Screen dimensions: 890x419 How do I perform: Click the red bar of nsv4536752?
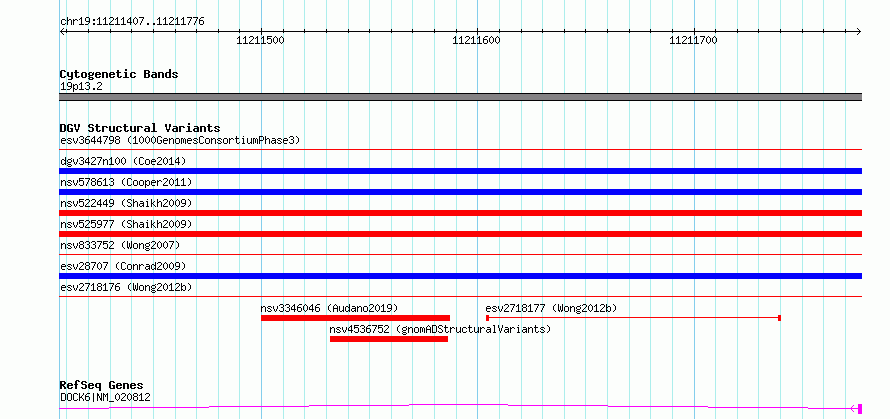point(389,339)
